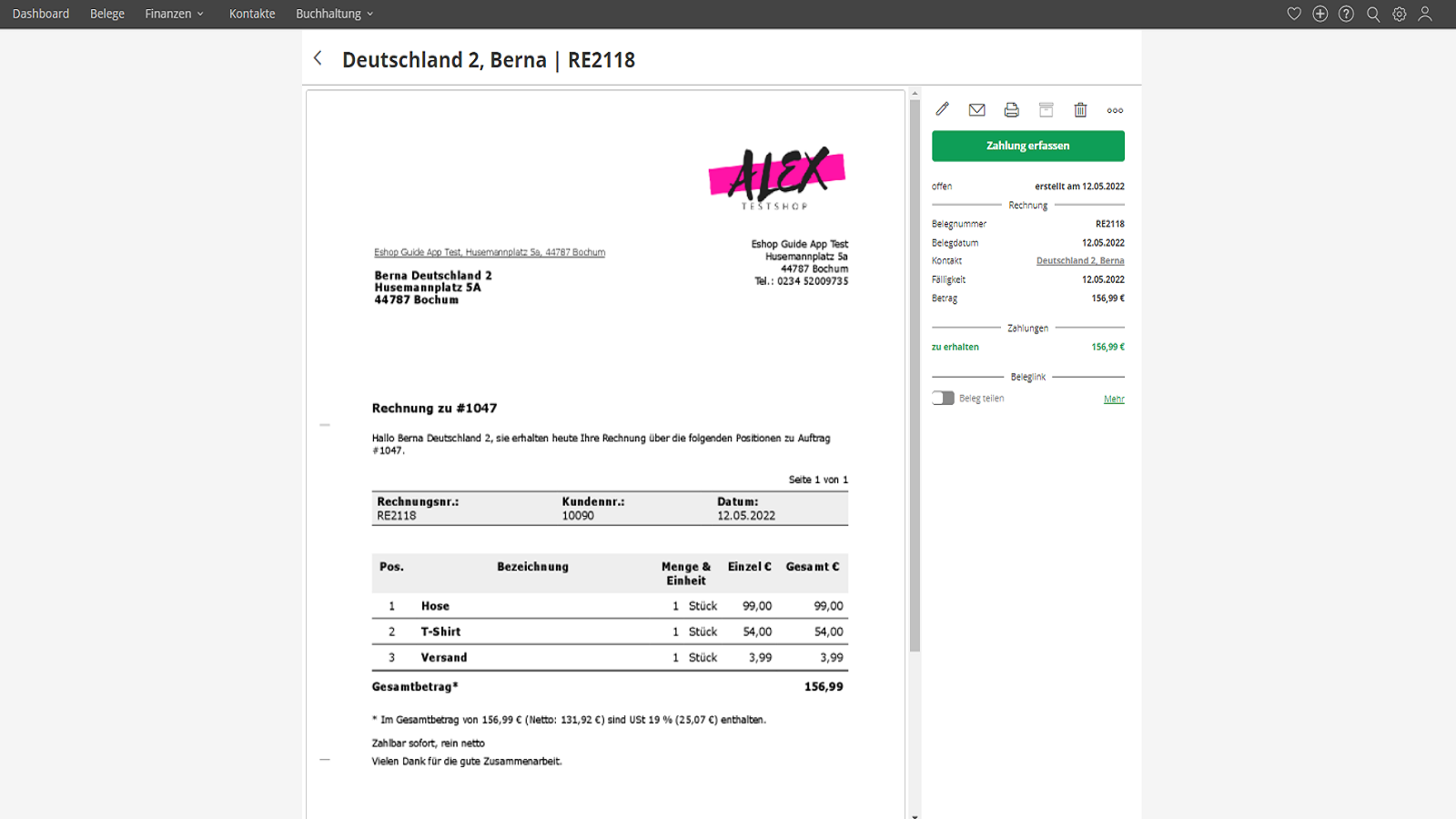Send the invoice via the envelope icon
This screenshot has height=819, width=1456.
point(976,110)
